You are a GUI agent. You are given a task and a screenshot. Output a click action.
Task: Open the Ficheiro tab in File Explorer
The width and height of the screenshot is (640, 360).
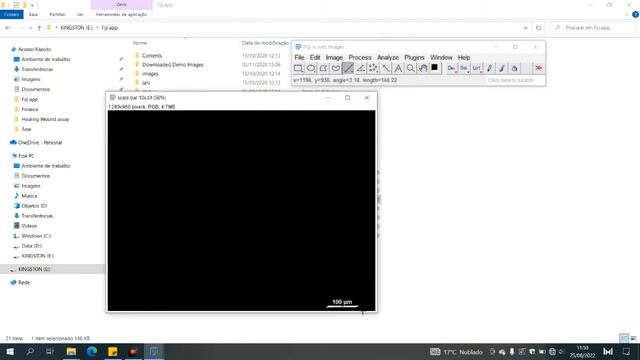[12, 14]
